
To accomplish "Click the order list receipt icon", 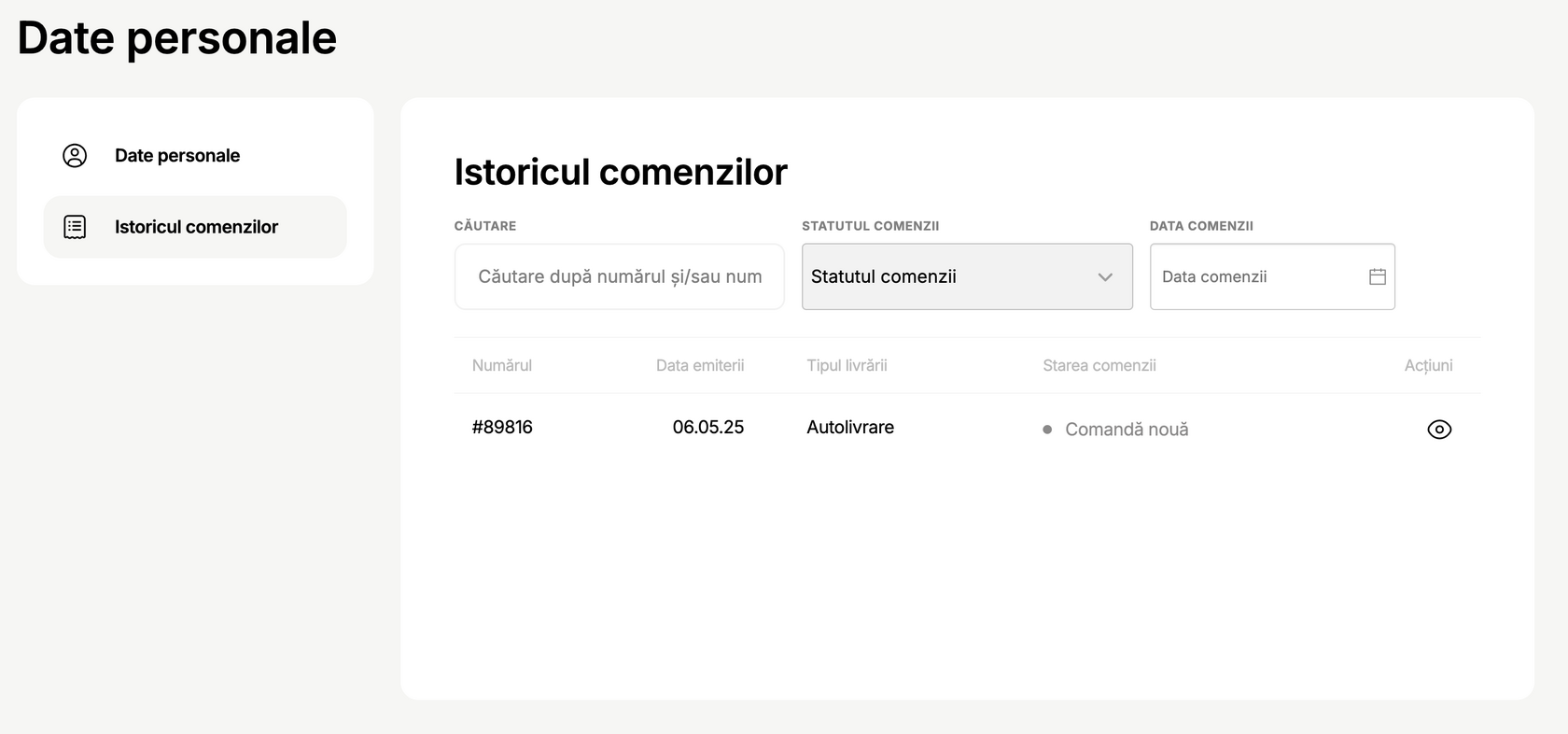I will point(75,227).
